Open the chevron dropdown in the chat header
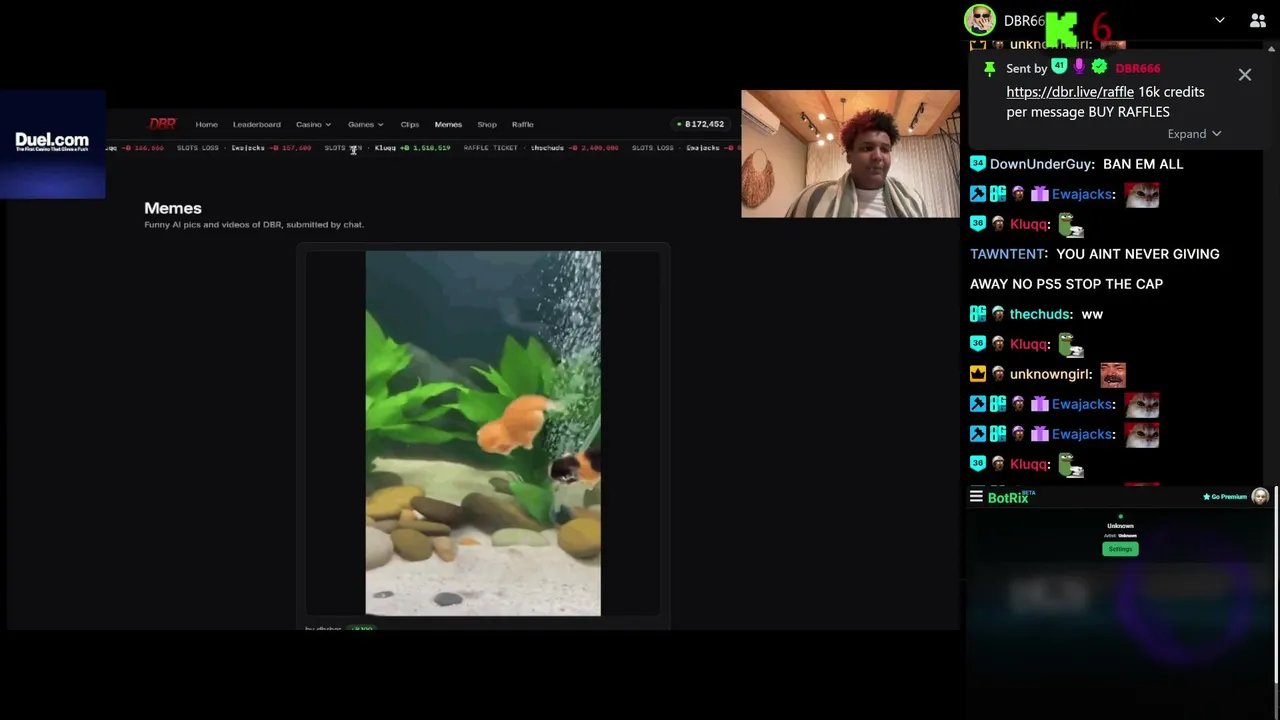 1220,20
